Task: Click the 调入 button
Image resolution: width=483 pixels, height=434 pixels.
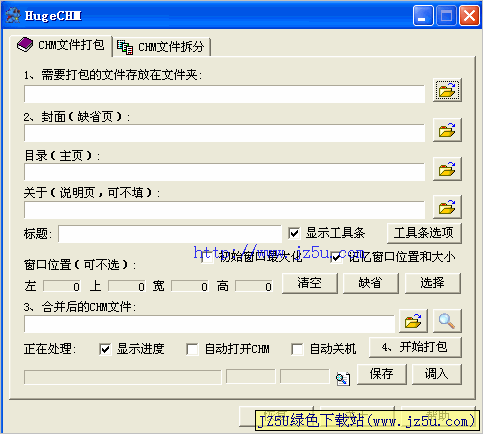Action: 437,374
